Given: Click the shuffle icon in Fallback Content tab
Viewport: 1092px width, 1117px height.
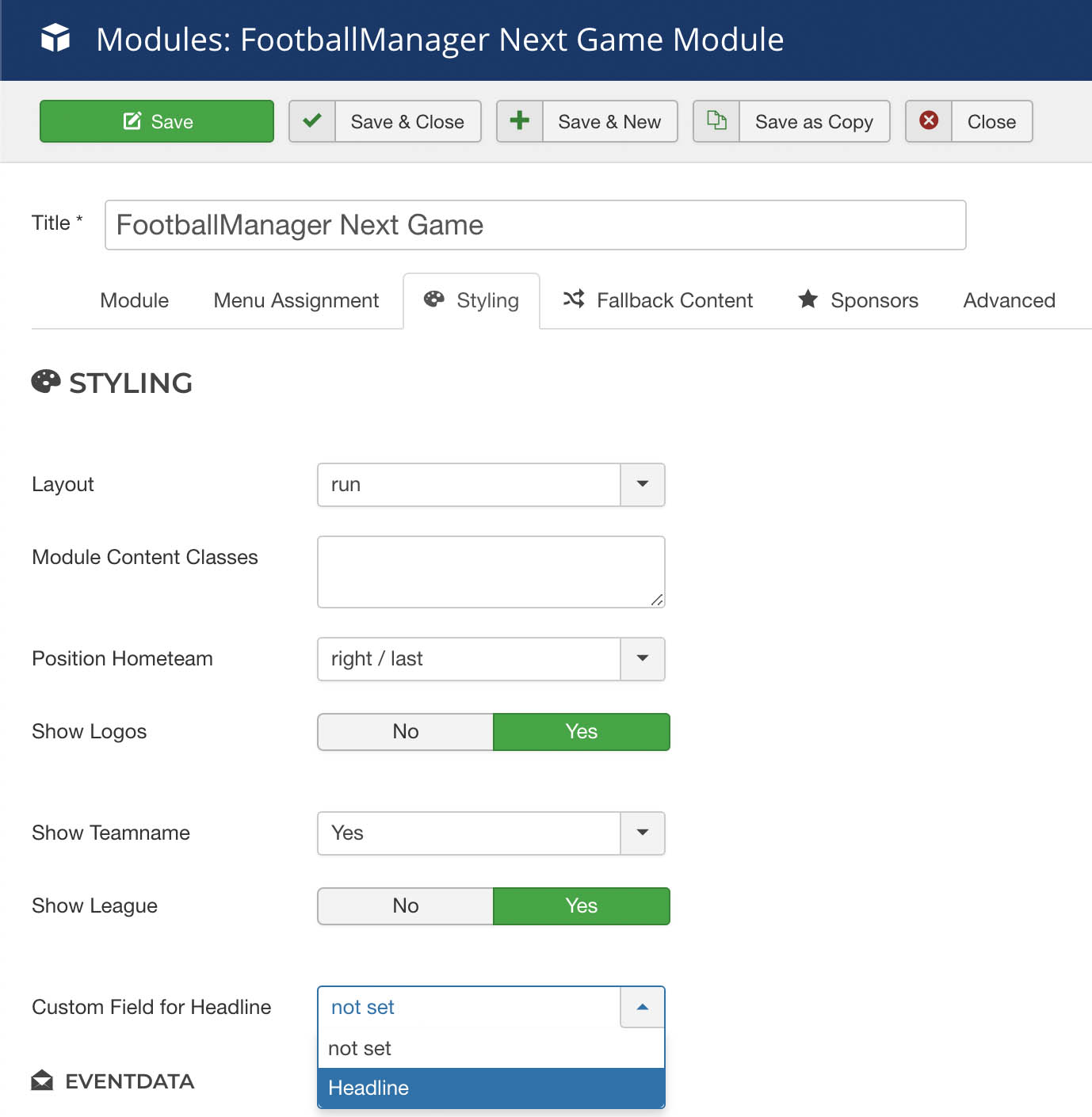Looking at the screenshot, I should (x=574, y=299).
